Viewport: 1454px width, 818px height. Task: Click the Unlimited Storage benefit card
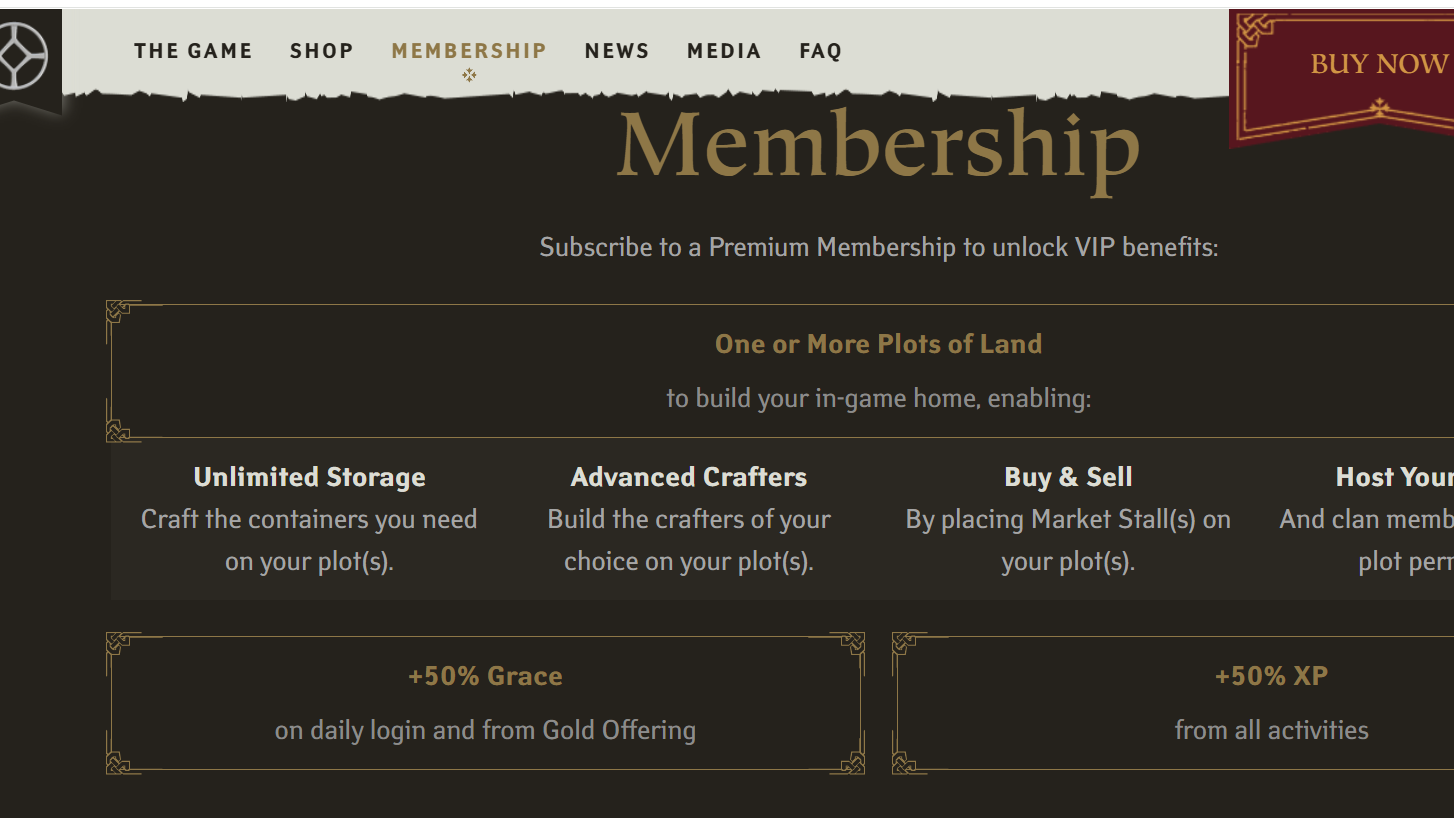(x=309, y=518)
